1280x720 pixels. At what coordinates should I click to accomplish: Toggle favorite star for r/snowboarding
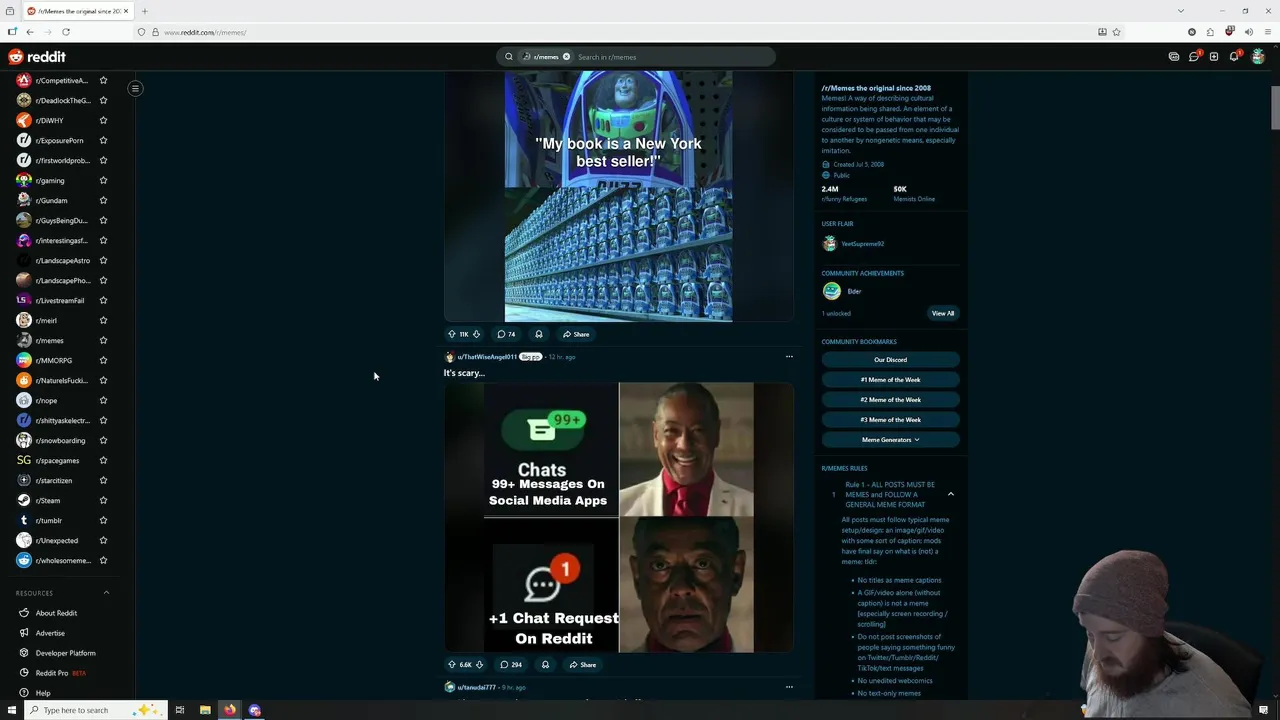tap(103, 440)
